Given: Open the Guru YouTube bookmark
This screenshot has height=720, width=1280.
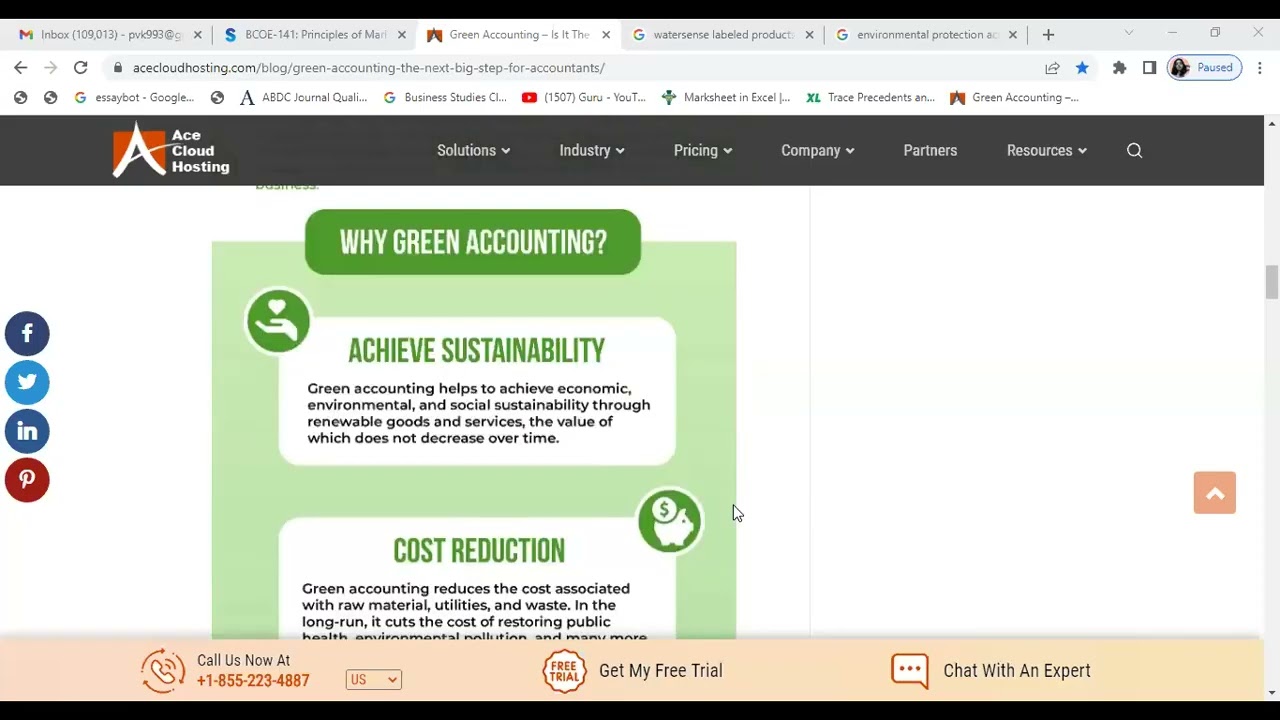Looking at the screenshot, I should (584, 97).
